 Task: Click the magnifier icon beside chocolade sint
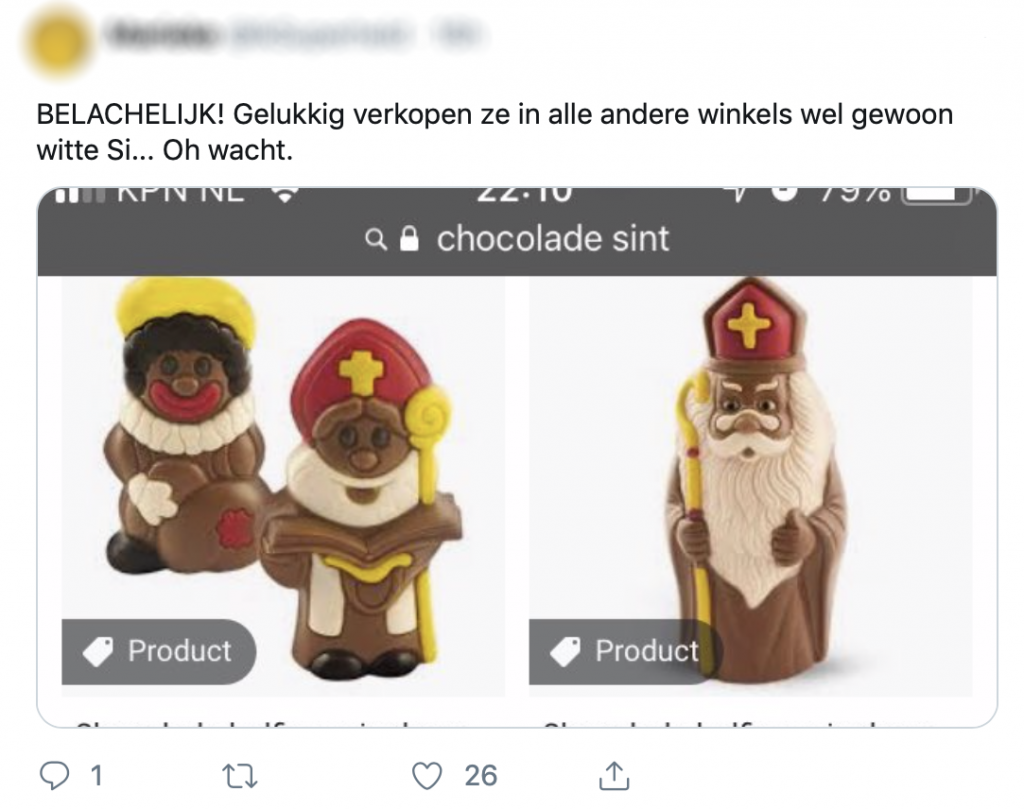[x=377, y=240]
